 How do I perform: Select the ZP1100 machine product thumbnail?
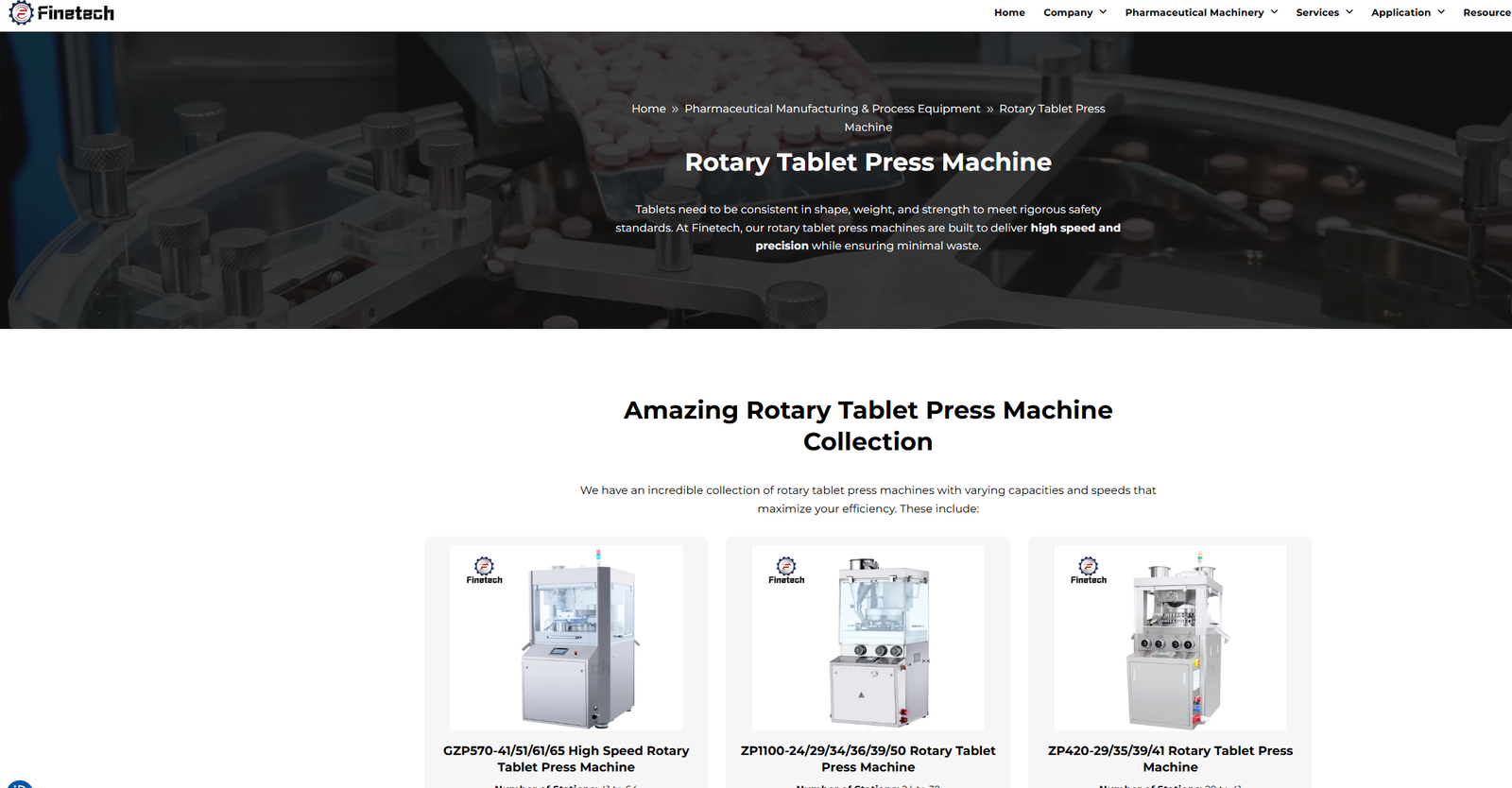(x=868, y=638)
